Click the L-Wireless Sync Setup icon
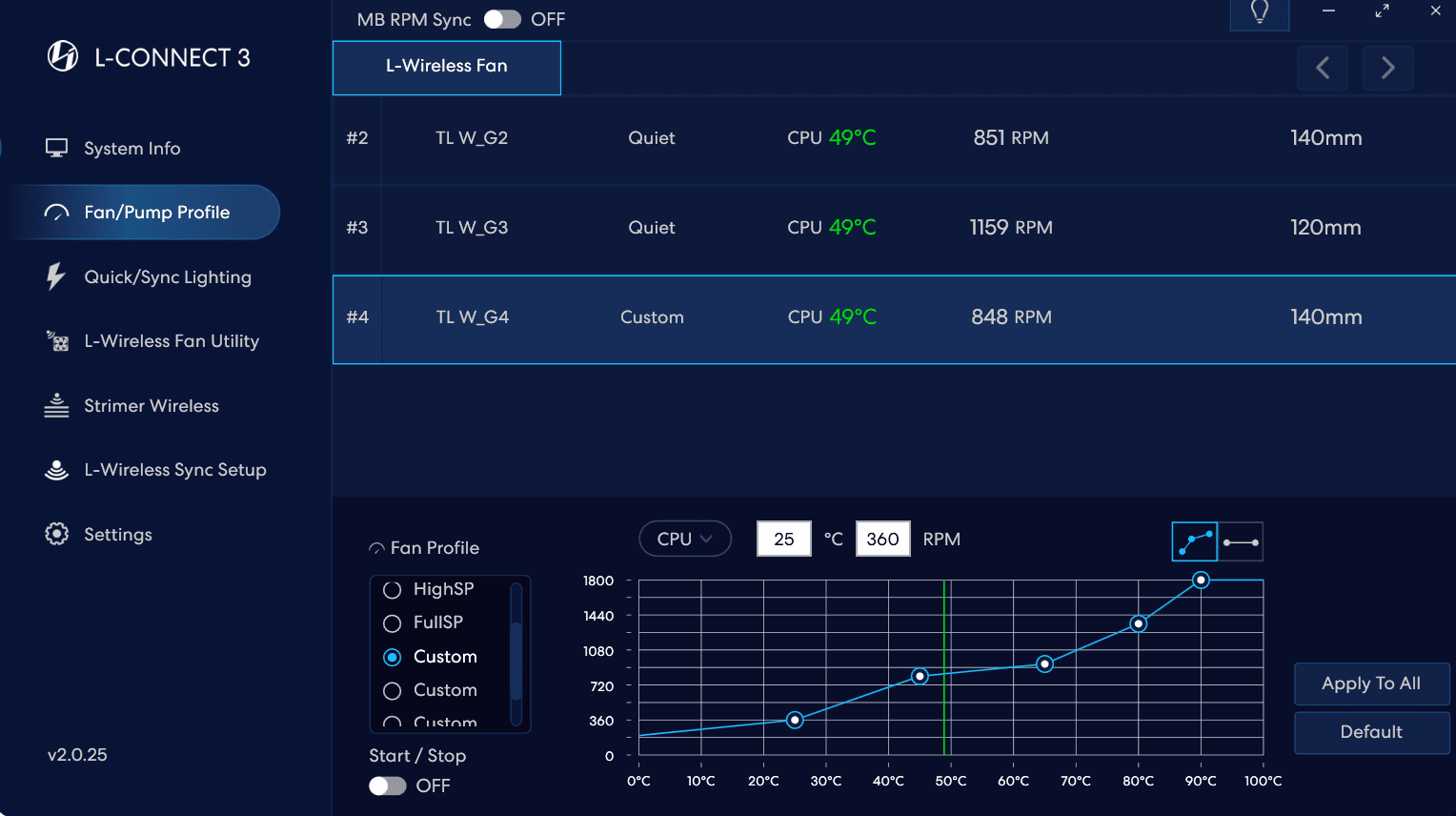The width and height of the screenshot is (1456, 816). 56,469
